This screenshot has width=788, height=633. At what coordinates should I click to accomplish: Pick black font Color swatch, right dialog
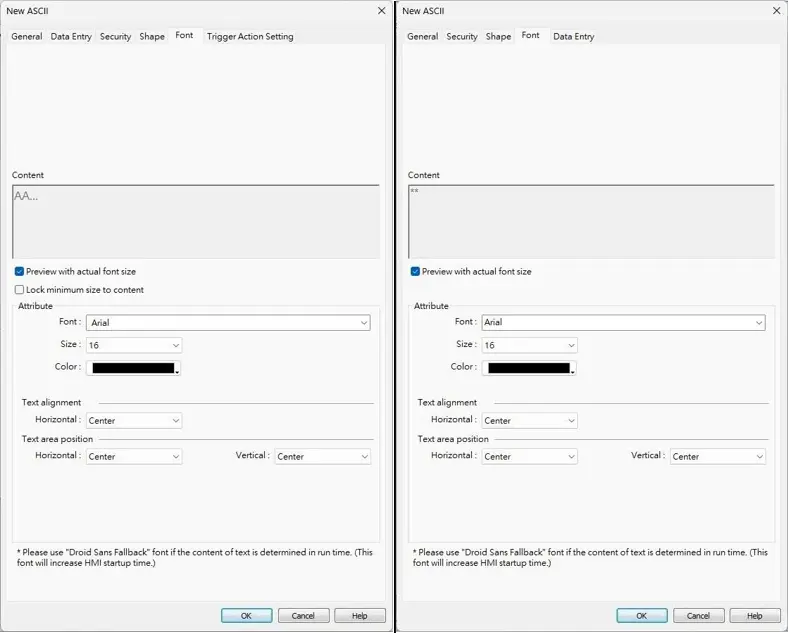click(x=529, y=368)
